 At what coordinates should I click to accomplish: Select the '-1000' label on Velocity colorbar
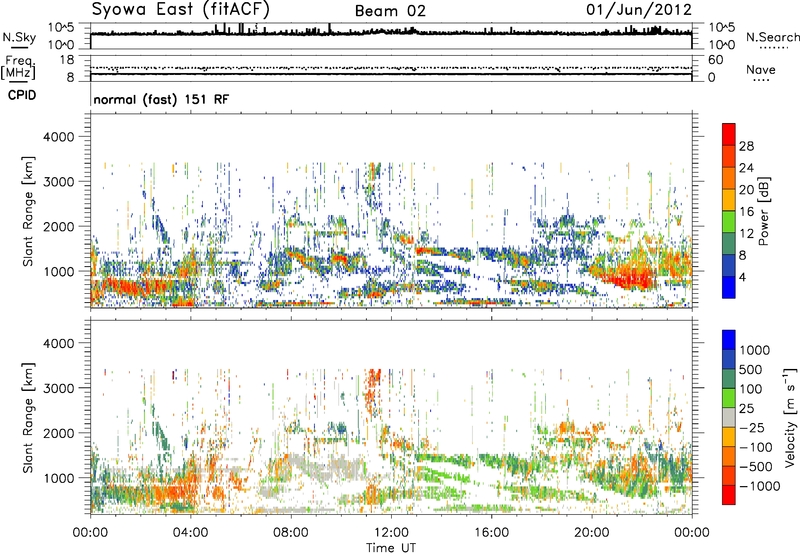[x=759, y=486]
